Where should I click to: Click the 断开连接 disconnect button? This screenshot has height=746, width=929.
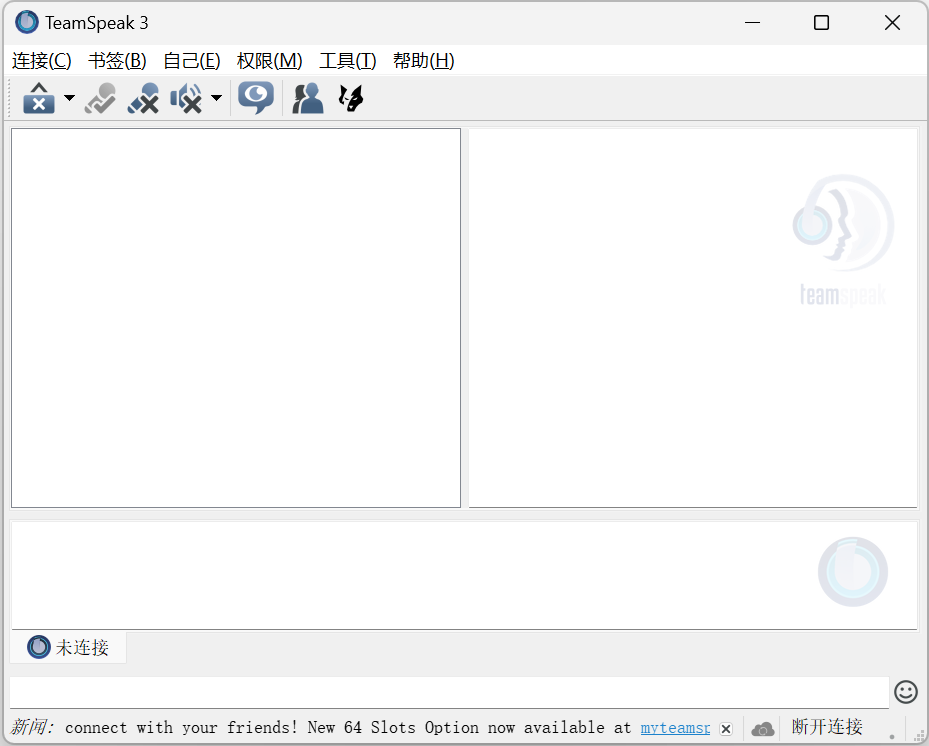tap(826, 727)
